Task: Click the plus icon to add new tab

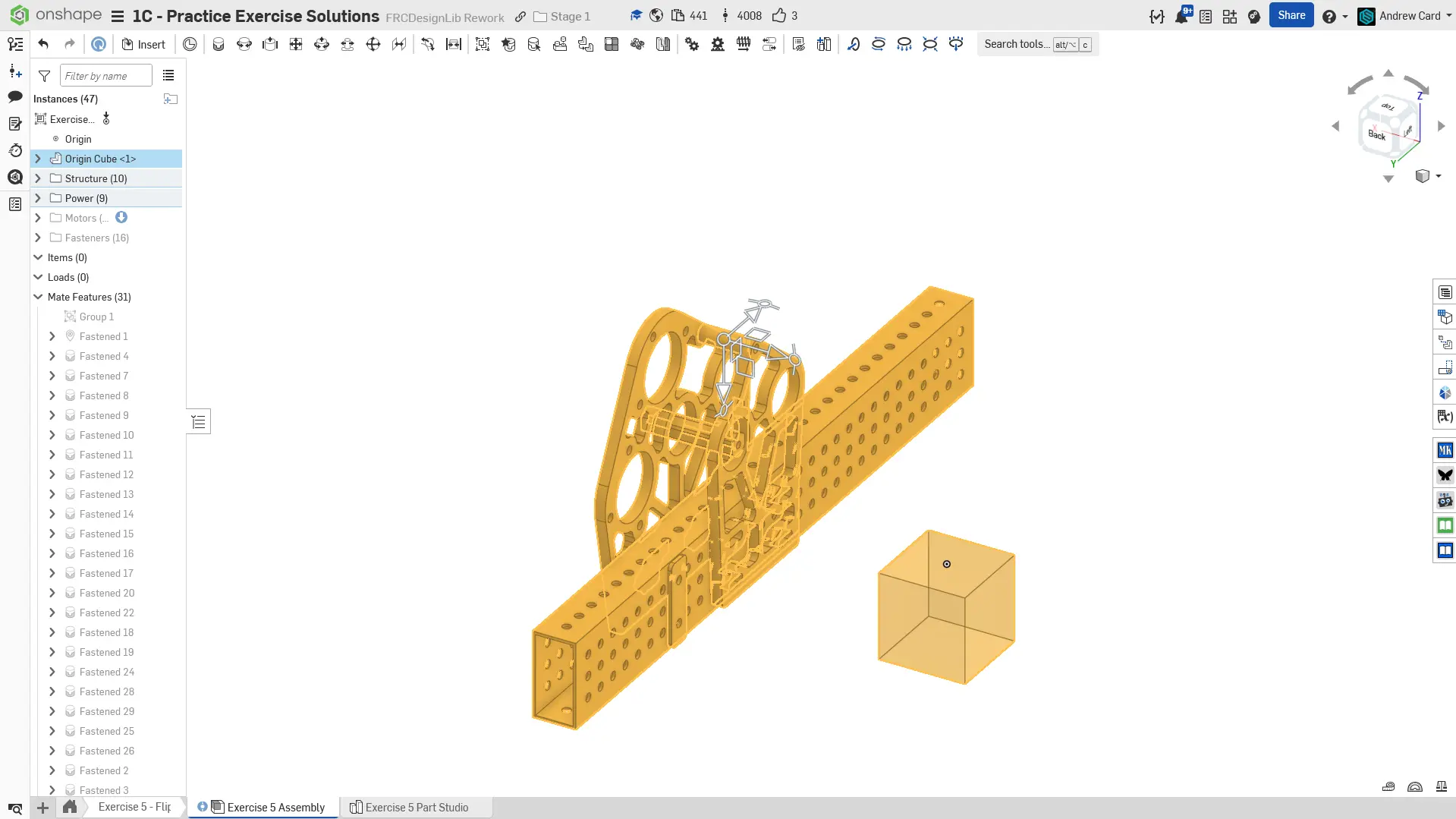Action: [43, 808]
